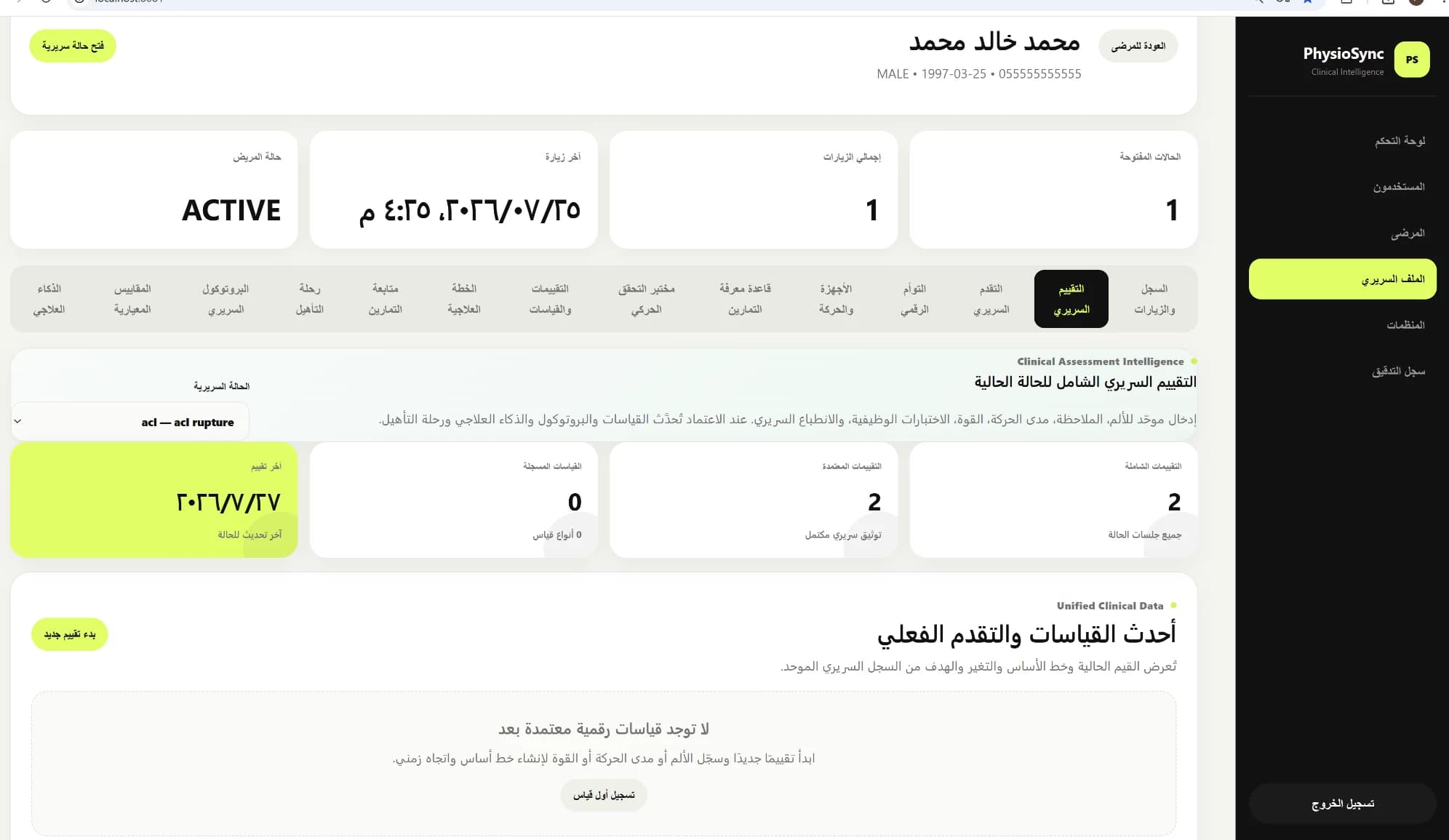Go to المرضى in the sidebar

[1408, 233]
